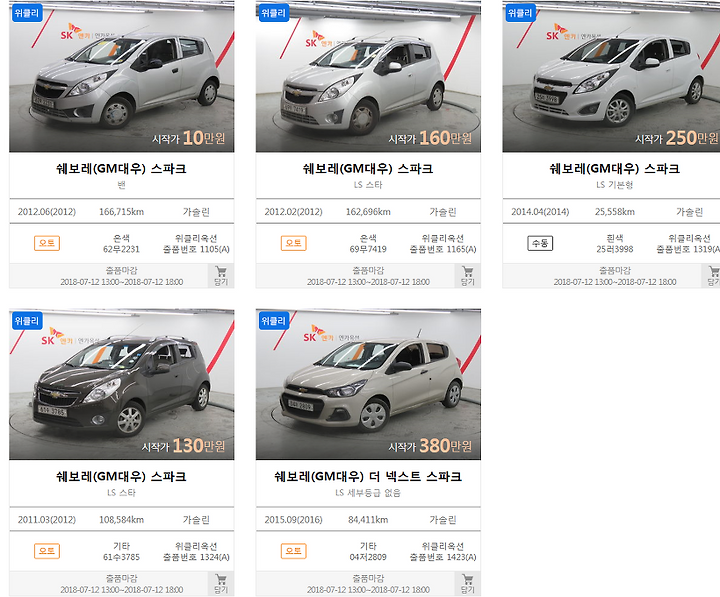Image resolution: width=720 pixels, height=597 pixels.
Task: Click cart icon on 250만원 listing
Action: (713, 276)
